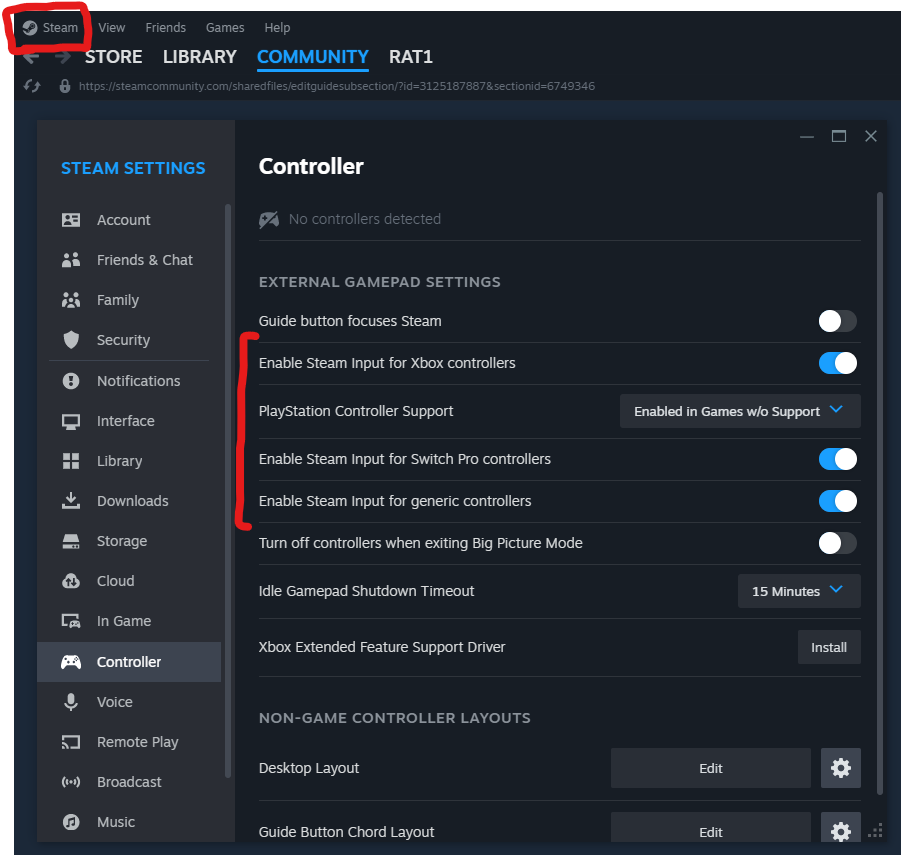This screenshot has height=855, width=901.
Task: Toggle turn off controllers exiting Big Picture
Action: (x=837, y=543)
